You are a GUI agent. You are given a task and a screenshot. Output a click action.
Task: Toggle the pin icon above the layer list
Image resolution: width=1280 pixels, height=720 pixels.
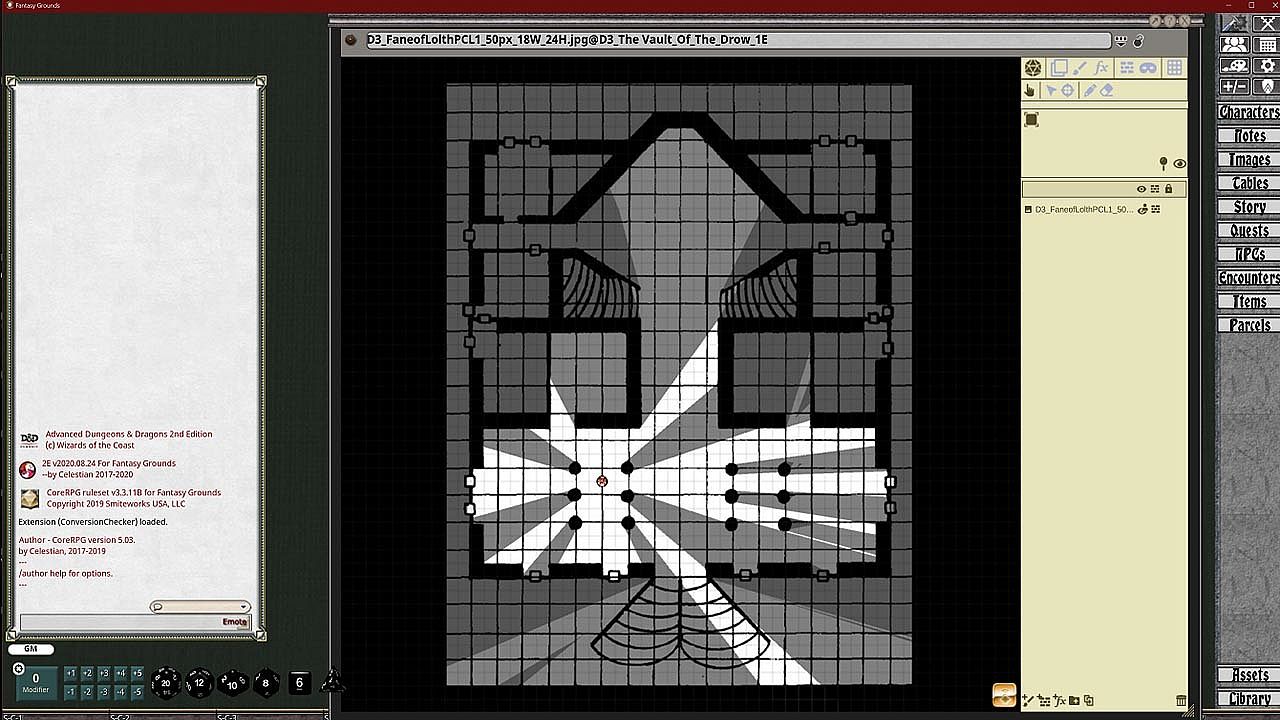(1163, 163)
